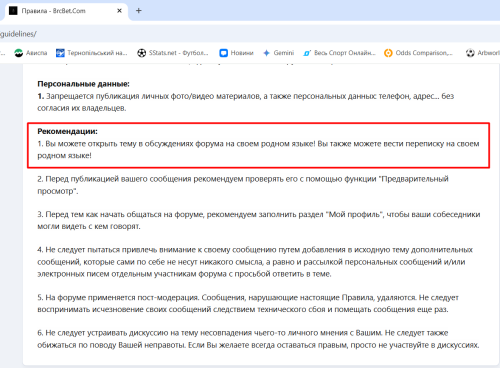Viewport: 500px width, 368px height.
Task: Click rule 2 text mentioning Предварительный просмотр
Action: click(x=243, y=185)
